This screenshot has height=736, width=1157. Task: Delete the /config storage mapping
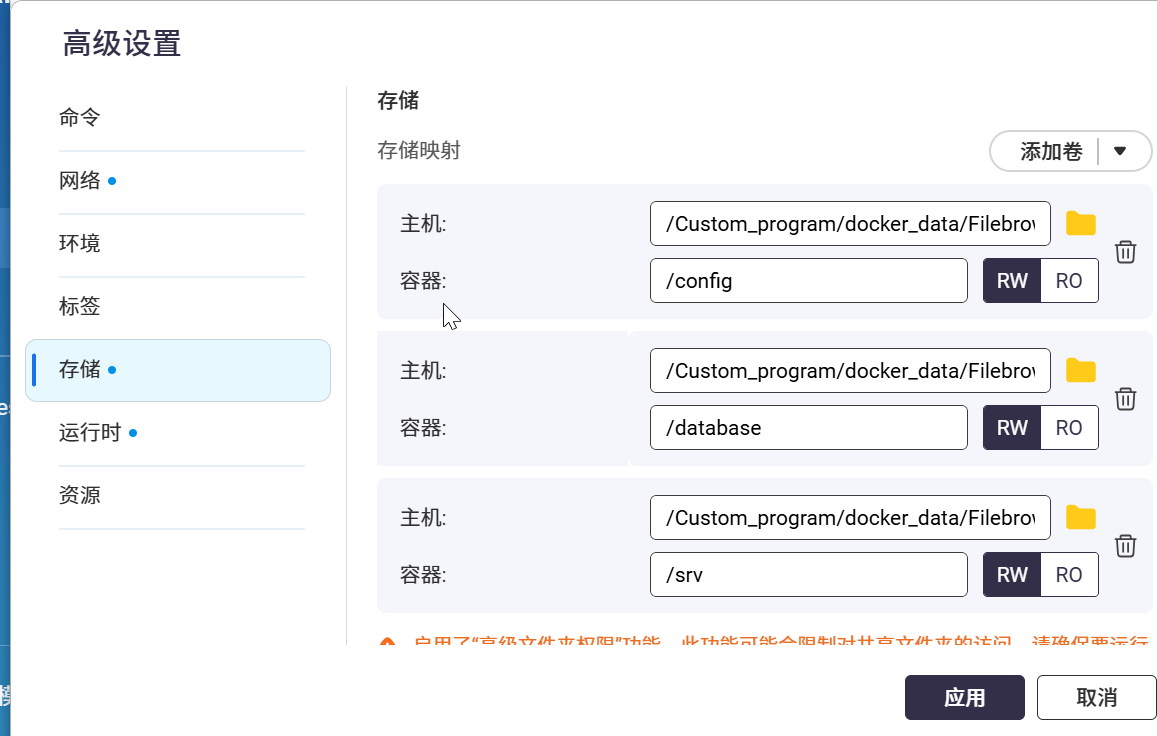[x=1125, y=252]
